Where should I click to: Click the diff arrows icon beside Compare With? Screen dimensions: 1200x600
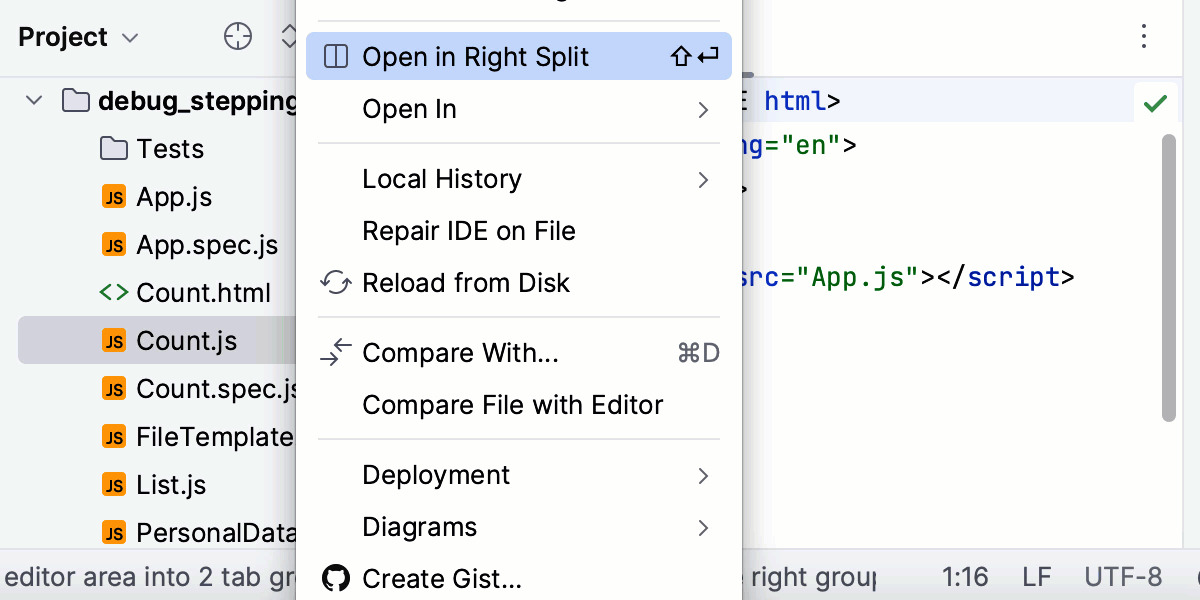pos(336,352)
